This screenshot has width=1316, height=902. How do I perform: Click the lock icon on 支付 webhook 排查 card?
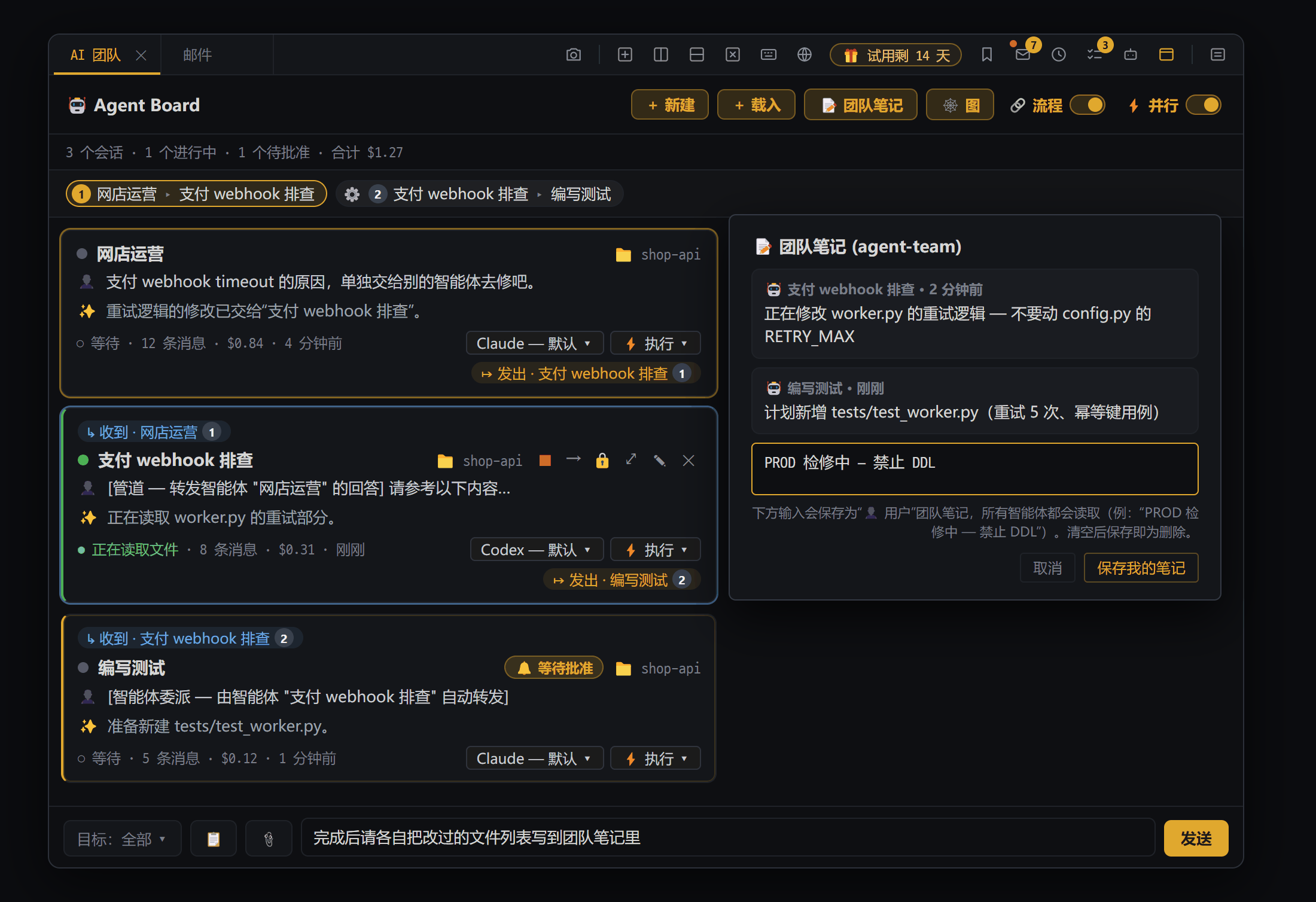(602, 460)
